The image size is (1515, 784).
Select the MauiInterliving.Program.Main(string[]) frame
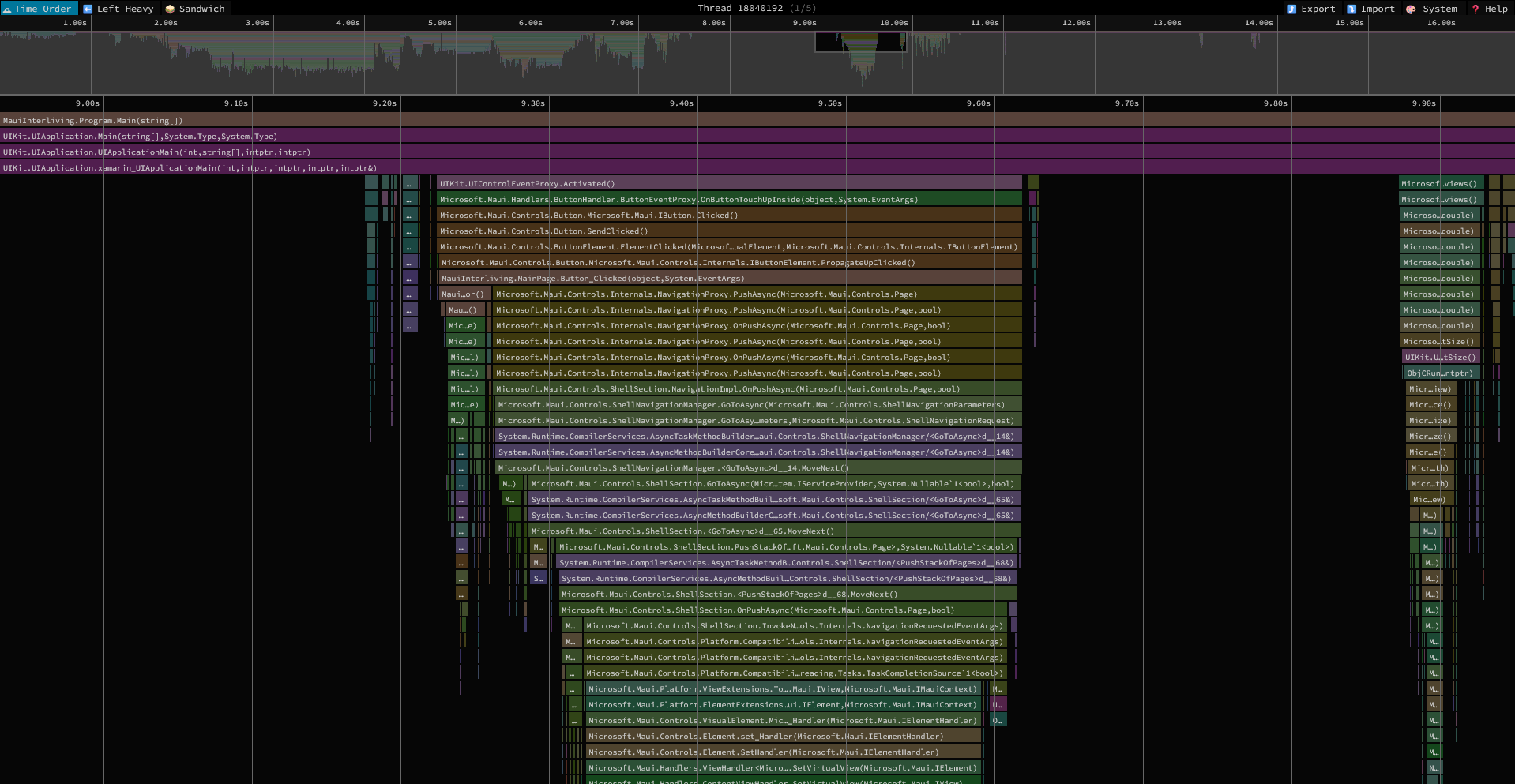(x=757, y=120)
